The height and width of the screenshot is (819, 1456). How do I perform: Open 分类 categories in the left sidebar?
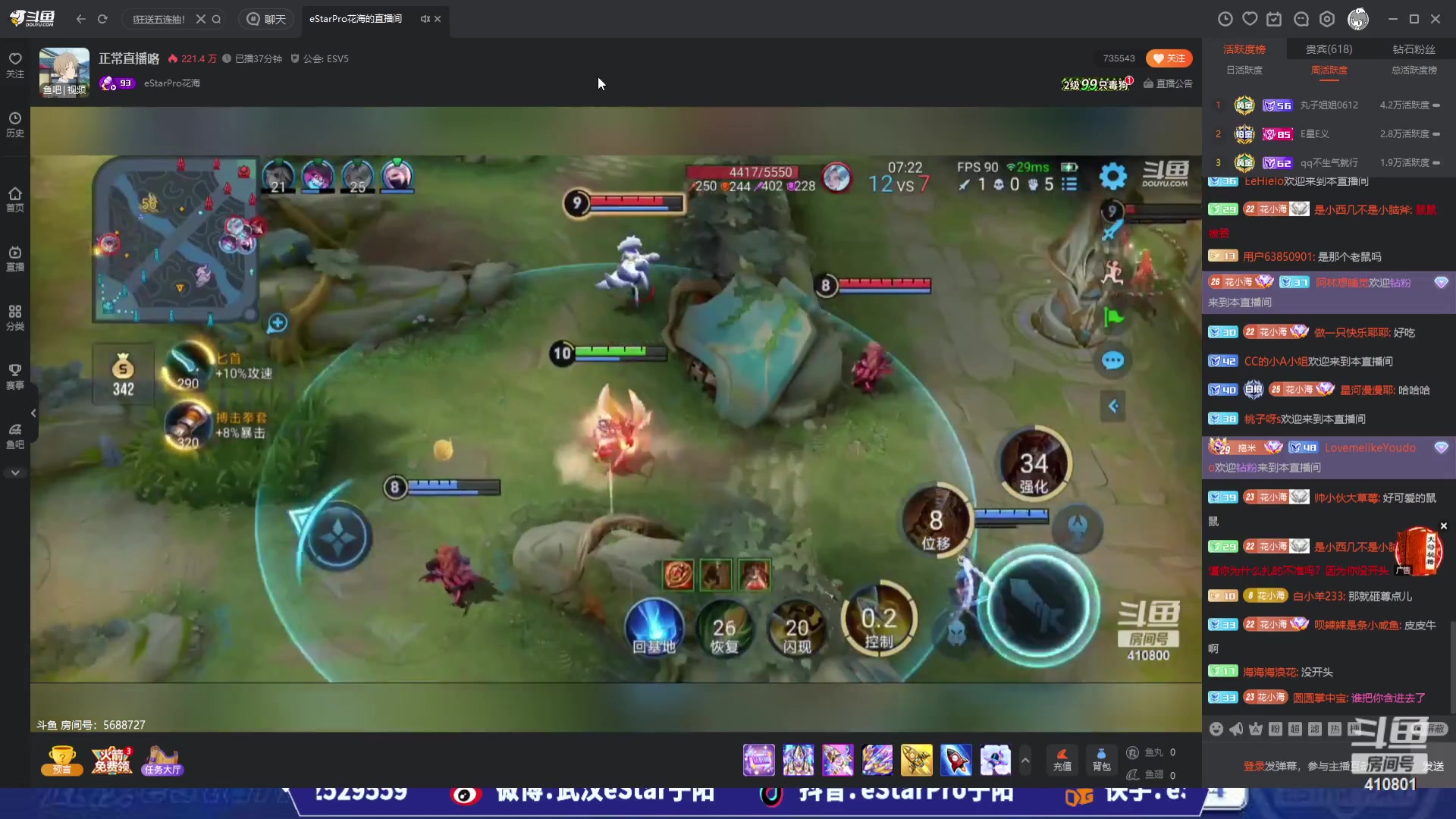[x=15, y=318]
